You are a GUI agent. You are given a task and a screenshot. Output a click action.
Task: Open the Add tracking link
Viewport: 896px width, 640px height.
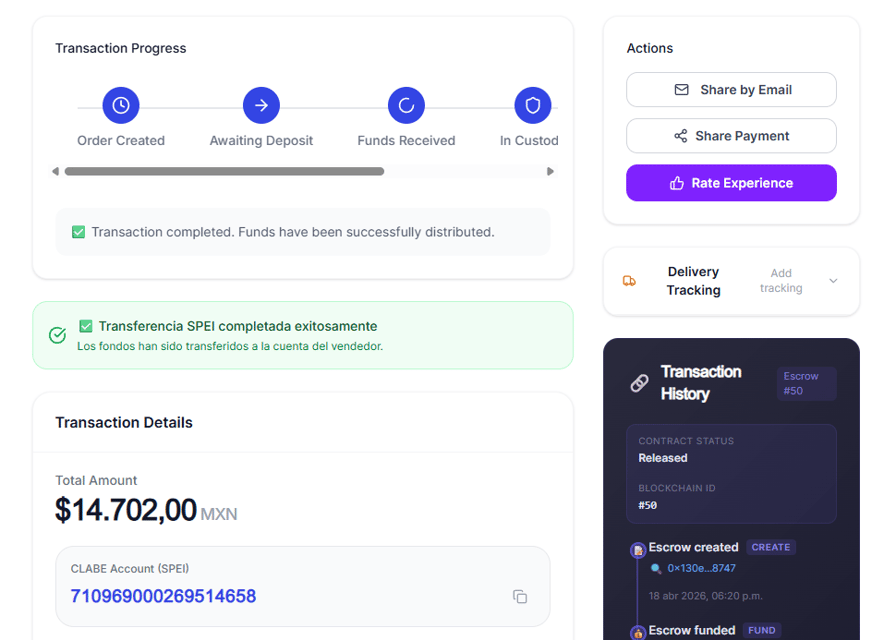(x=780, y=281)
